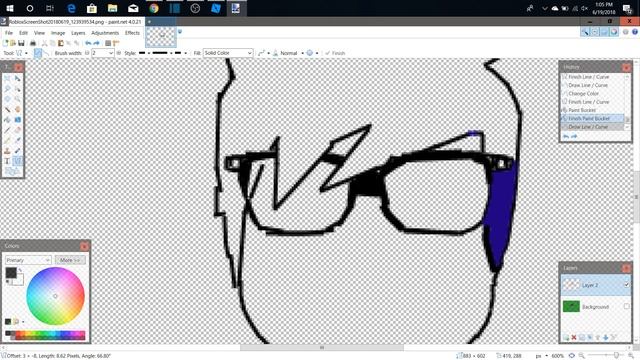The height and width of the screenshot is (360, 640).
Task: Open the Shapes tool
Action: [11, 171]
